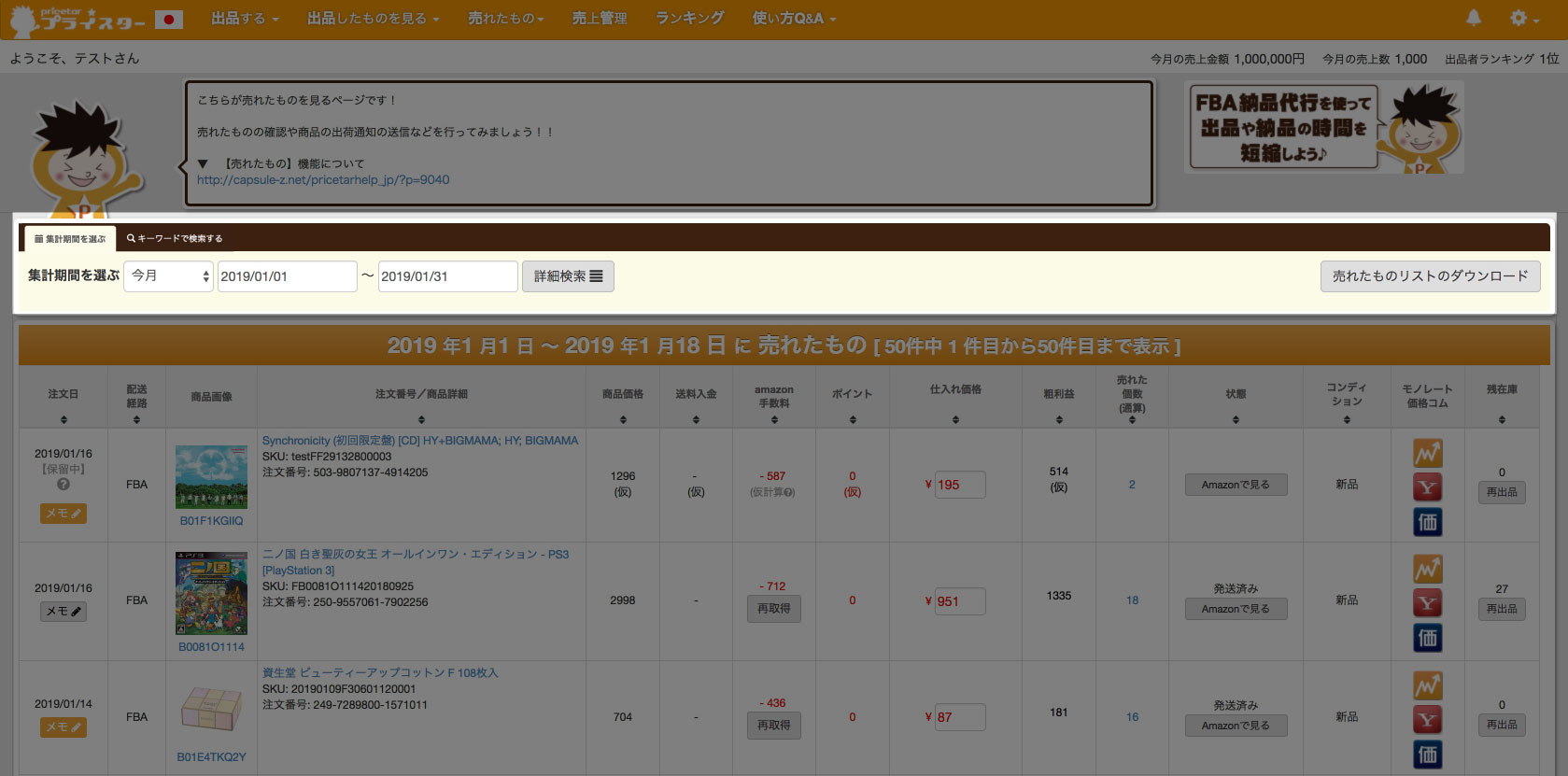Open Synchronicity product title link
The image size is (1568, 776).
pos(420,441)
